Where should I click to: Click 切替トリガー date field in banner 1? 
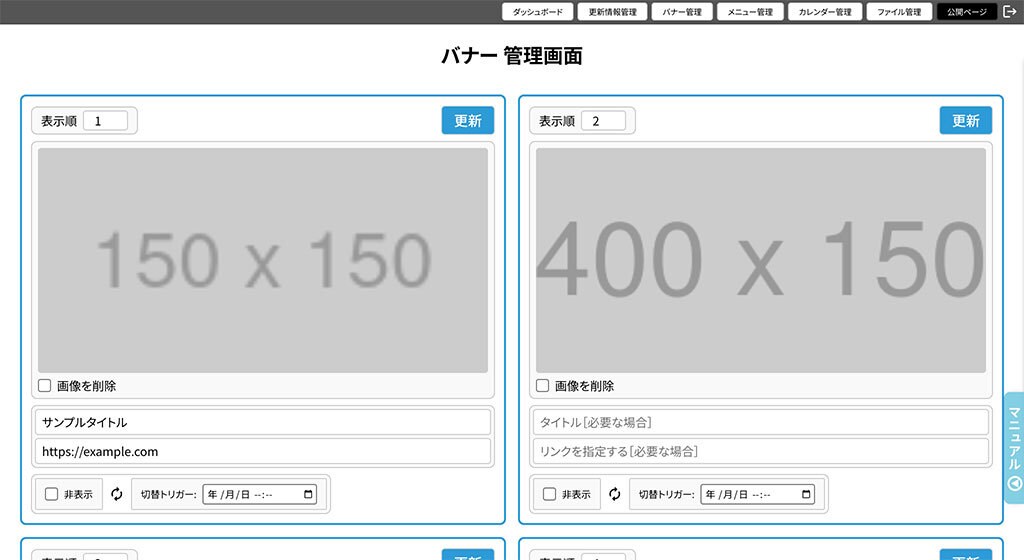pos(260,494)
